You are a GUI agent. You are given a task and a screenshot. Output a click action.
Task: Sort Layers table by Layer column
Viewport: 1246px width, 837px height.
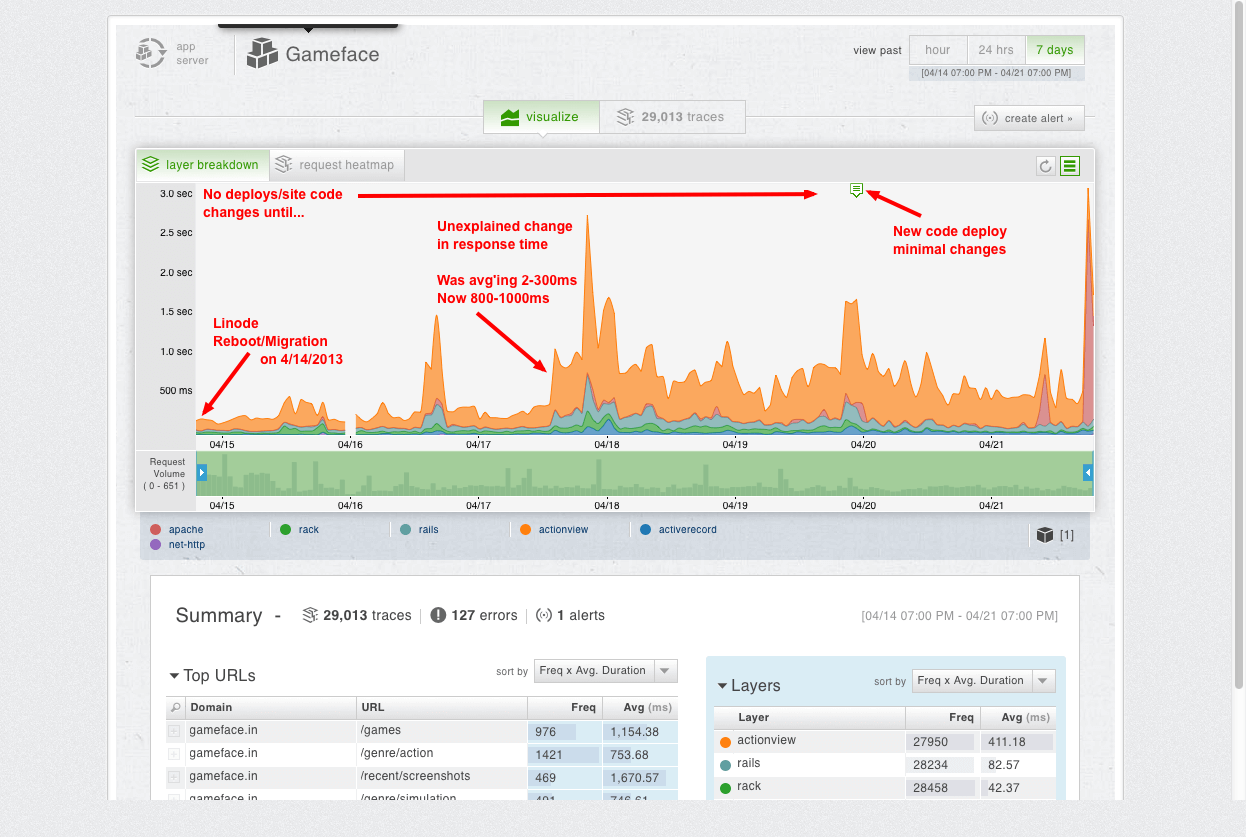coord(809,718)
